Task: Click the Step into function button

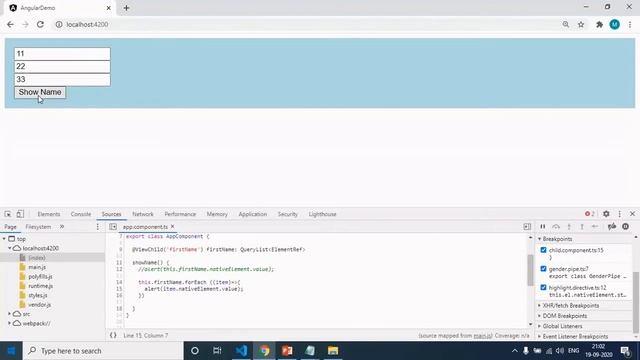Action: (x=569, y=227)
